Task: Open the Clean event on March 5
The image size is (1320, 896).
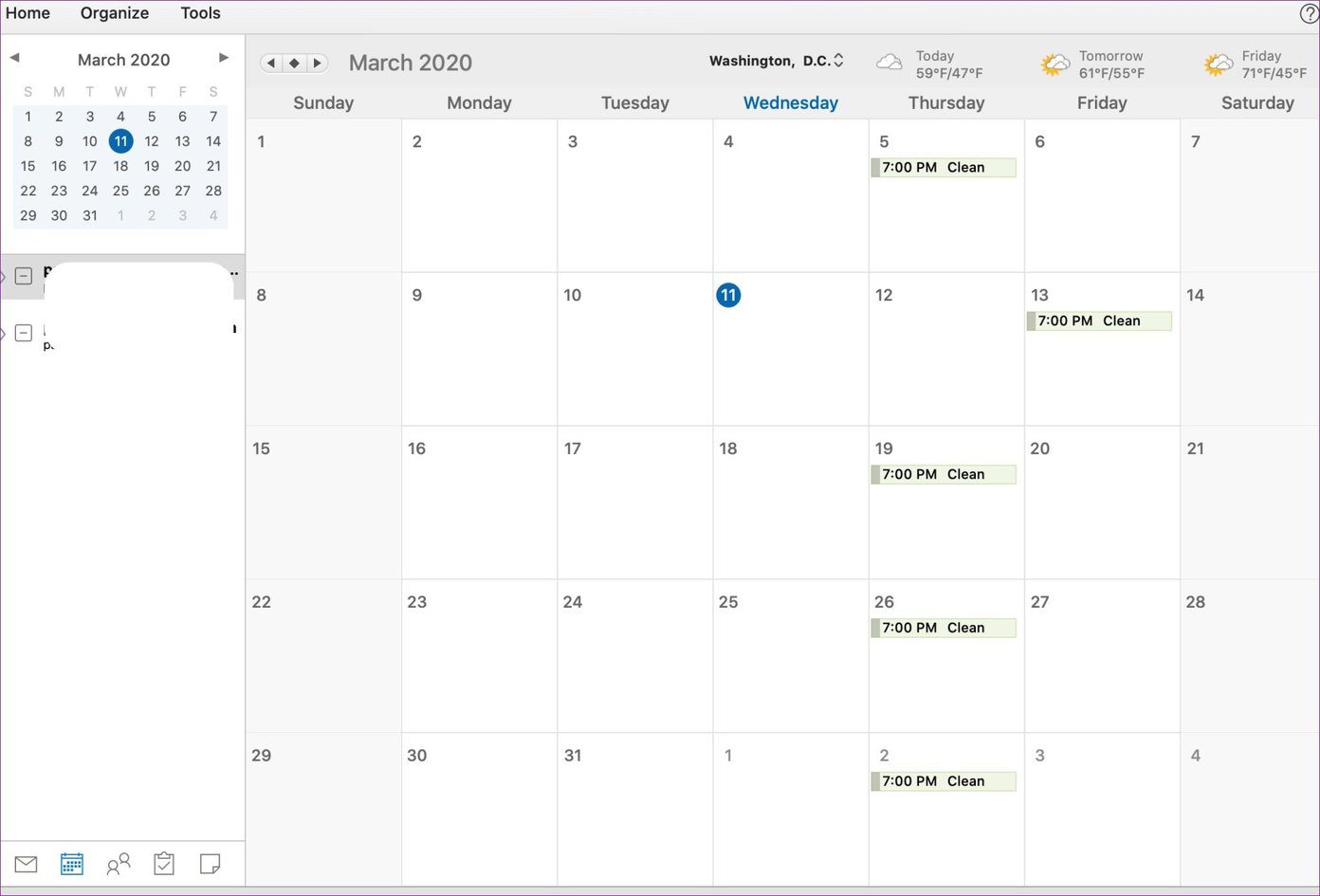Action: pyautogui.click(x=944, y=167)
